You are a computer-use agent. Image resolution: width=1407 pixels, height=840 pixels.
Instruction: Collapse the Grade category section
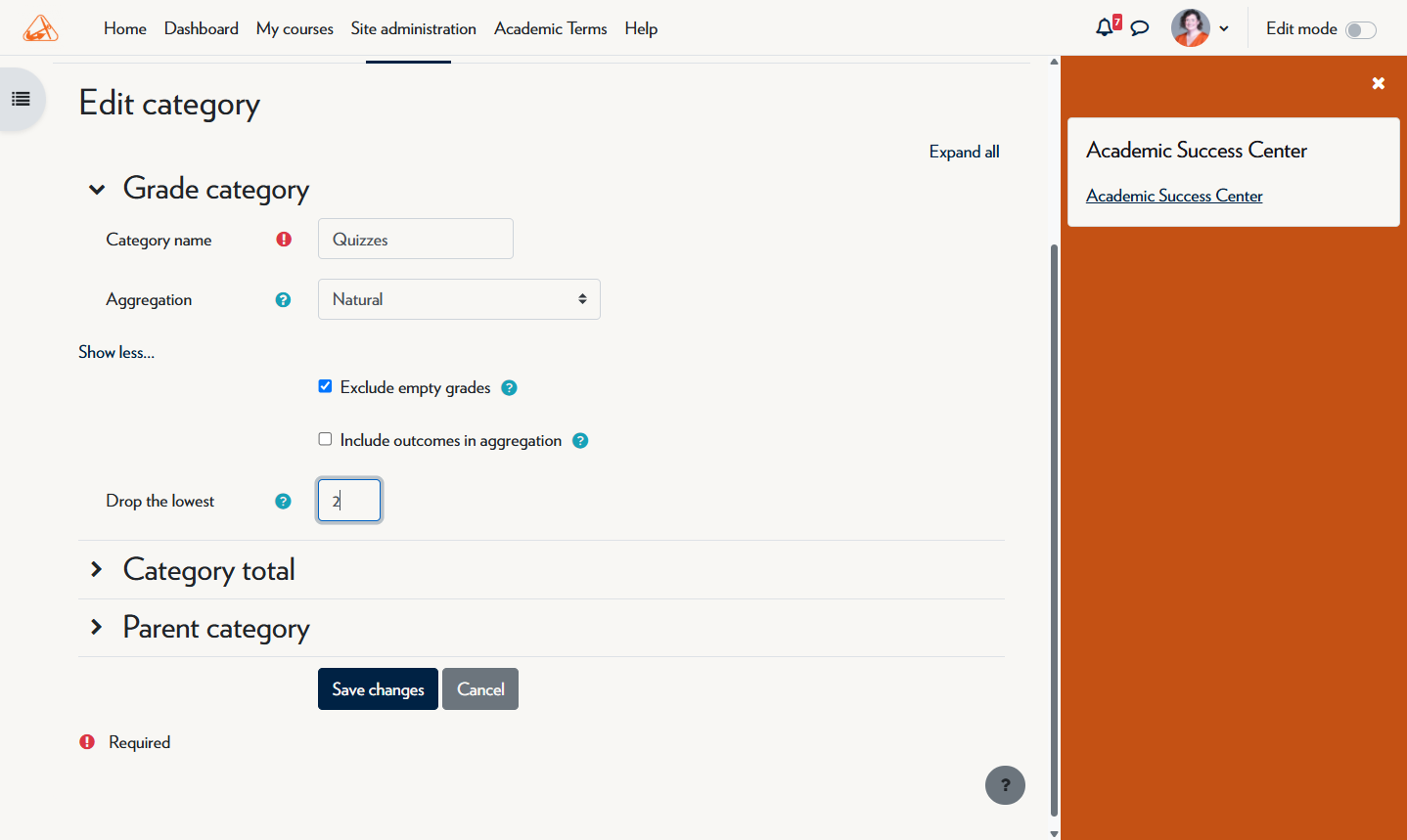[x=96, y=189]
